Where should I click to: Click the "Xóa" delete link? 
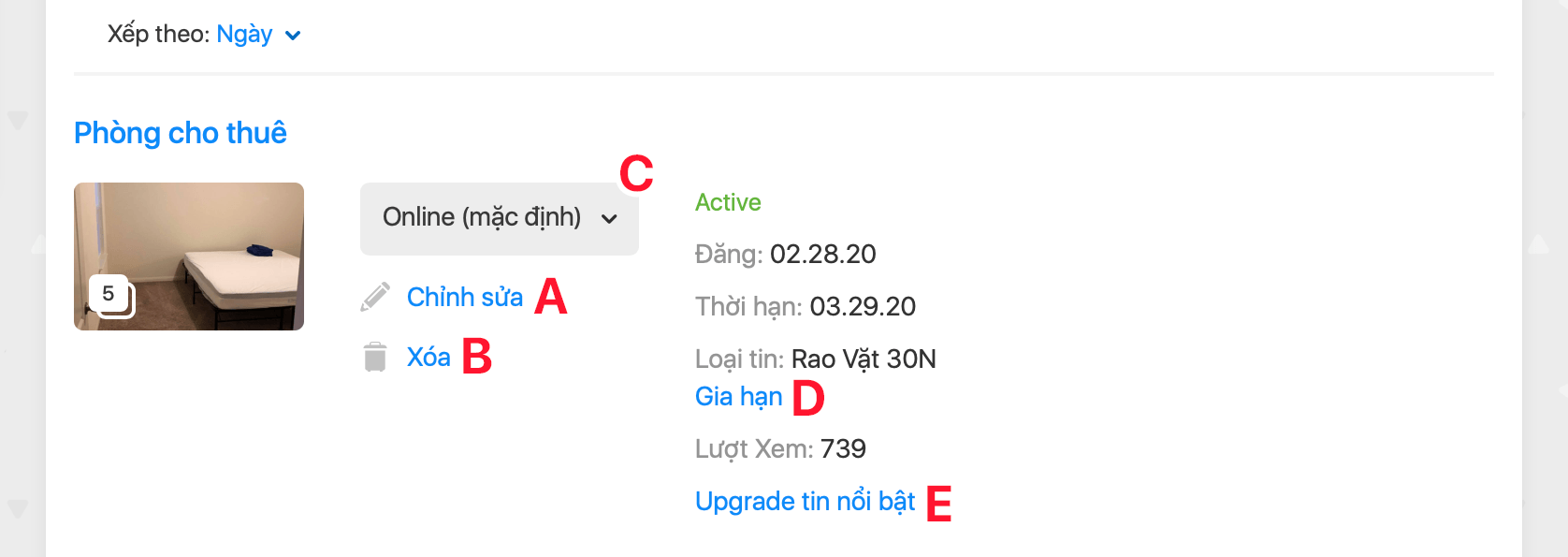coord(428,357)
